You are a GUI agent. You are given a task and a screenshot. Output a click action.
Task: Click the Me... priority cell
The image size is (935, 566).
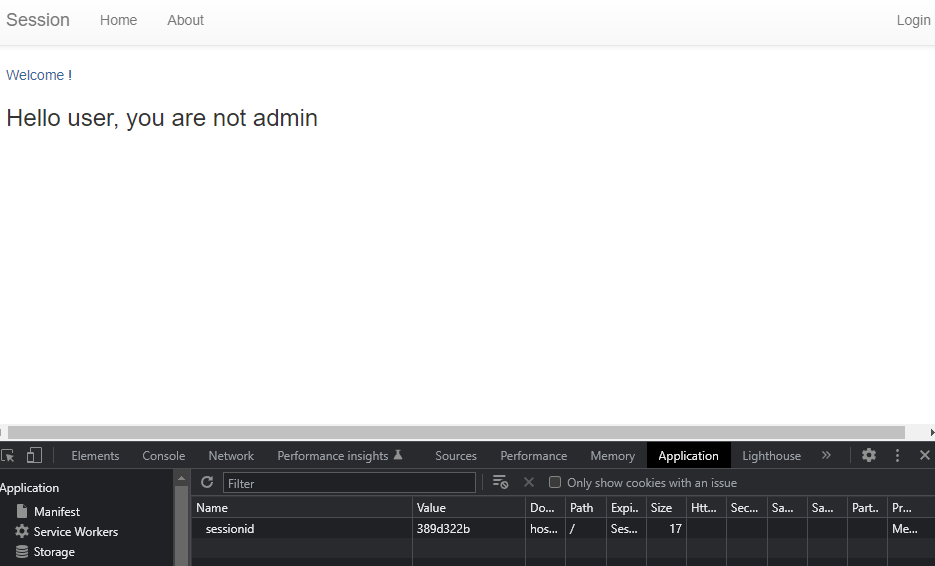905,528
